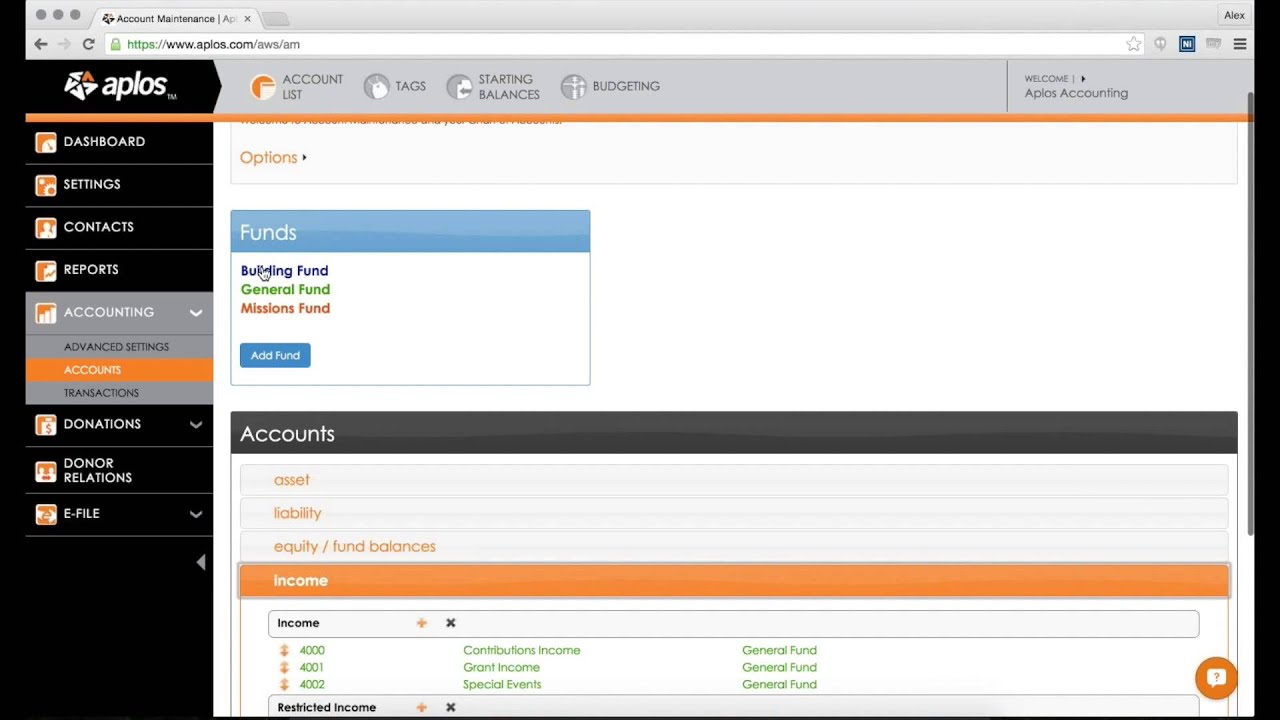
Task: Click General Fund in Contributions Income row
Action: 779,650
